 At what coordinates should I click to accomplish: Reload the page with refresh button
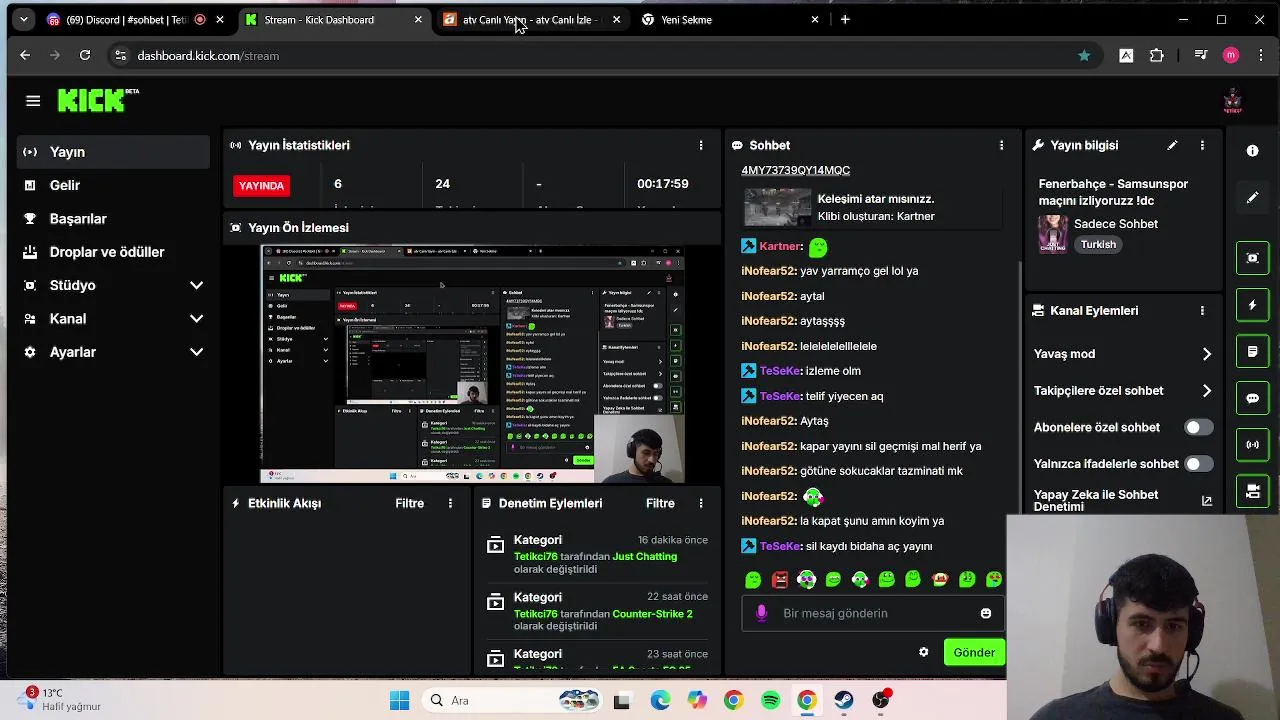point(85,56)
